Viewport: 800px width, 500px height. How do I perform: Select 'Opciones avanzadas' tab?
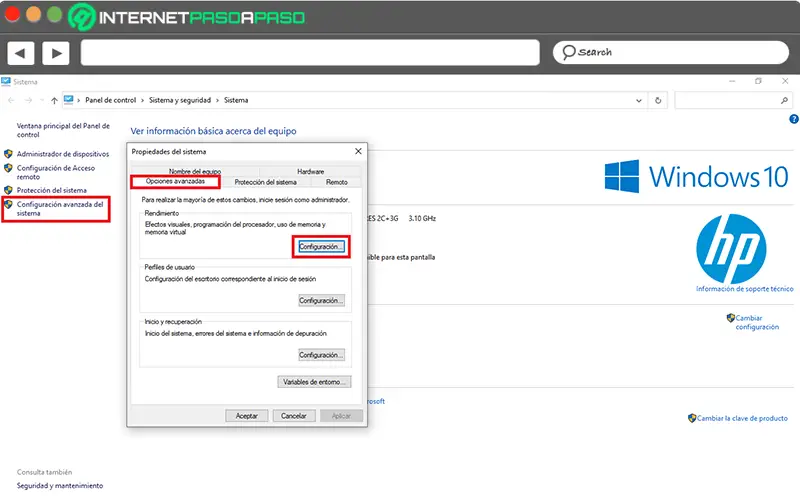coord(175,181)
